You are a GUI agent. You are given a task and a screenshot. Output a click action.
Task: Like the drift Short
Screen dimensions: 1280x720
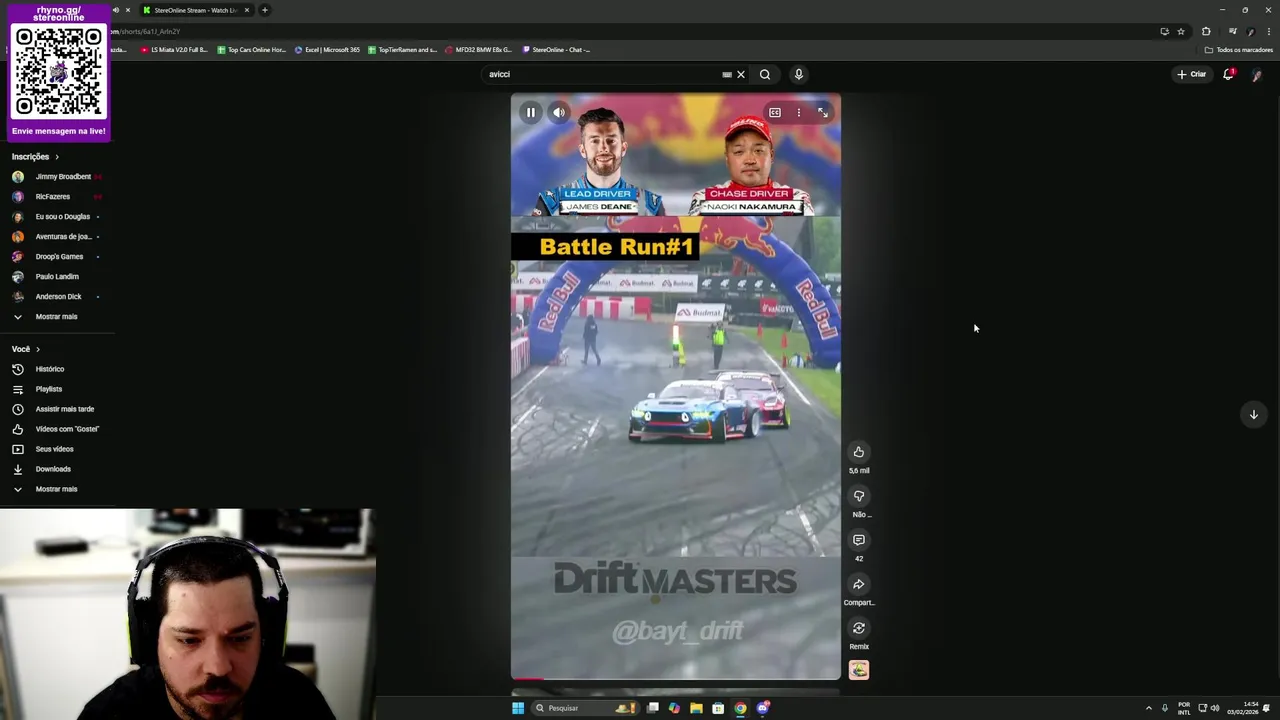[859, 452]
